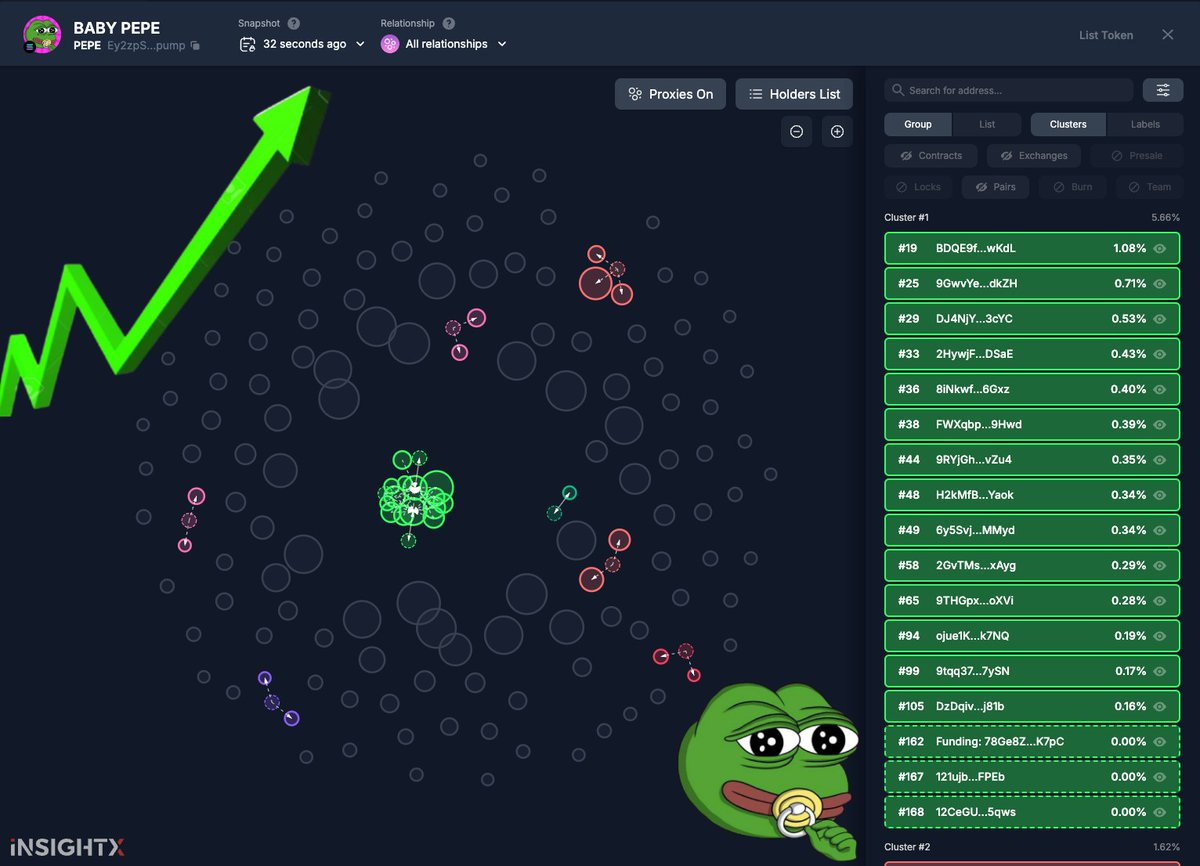
Task: Click the search magnifier icon
Action: (898, 90)
